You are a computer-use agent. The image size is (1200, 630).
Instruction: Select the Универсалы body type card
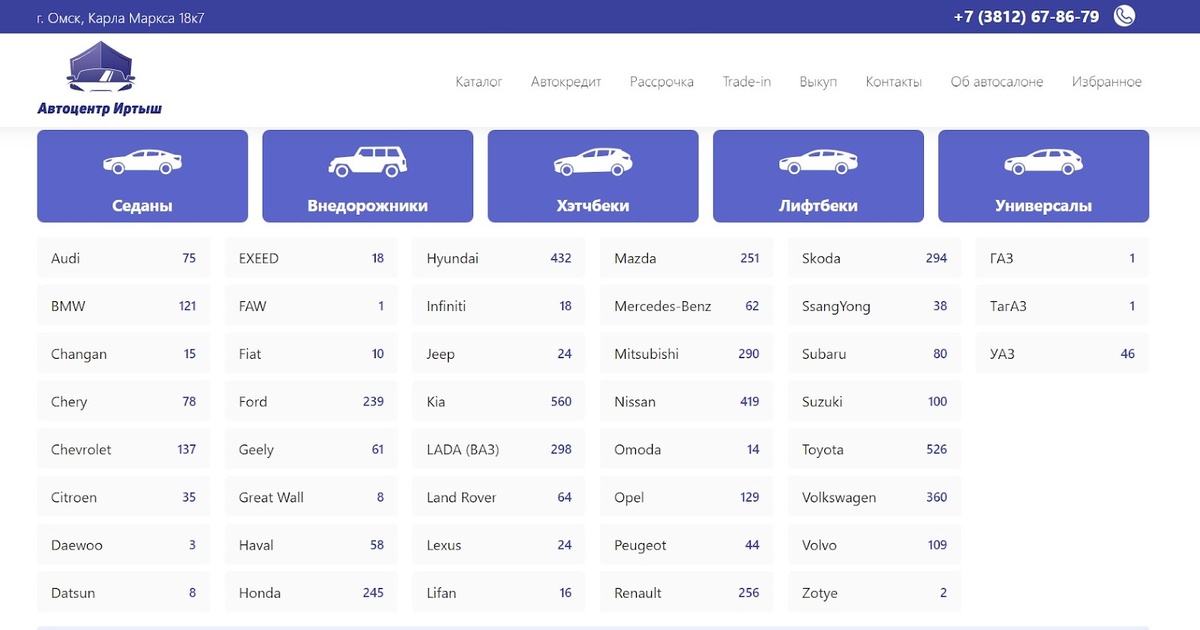click(x=1043, y=176)
